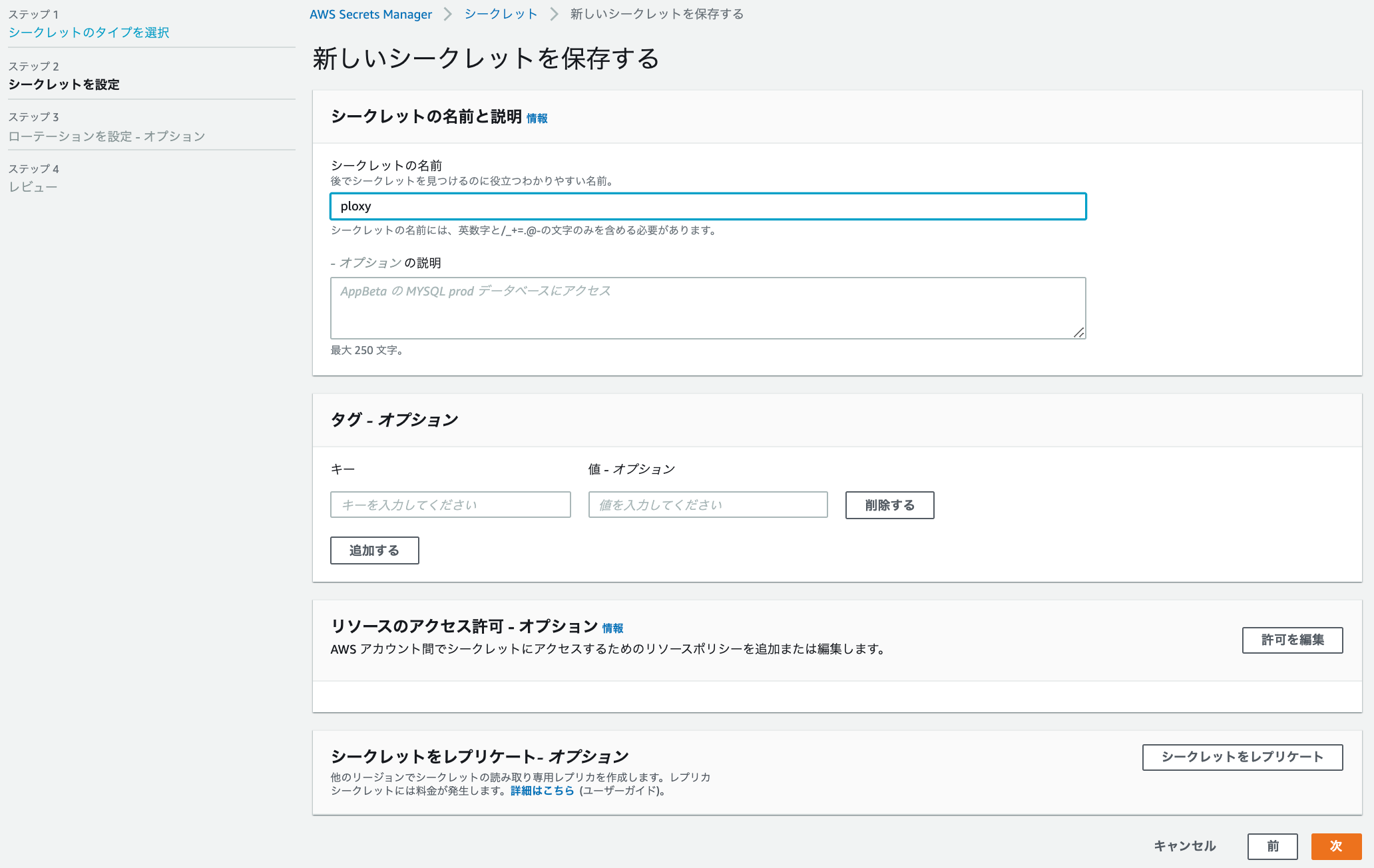Select the secret name field containing ploxy
This screenshot has height=868, width=1374.
click(707, 206)
